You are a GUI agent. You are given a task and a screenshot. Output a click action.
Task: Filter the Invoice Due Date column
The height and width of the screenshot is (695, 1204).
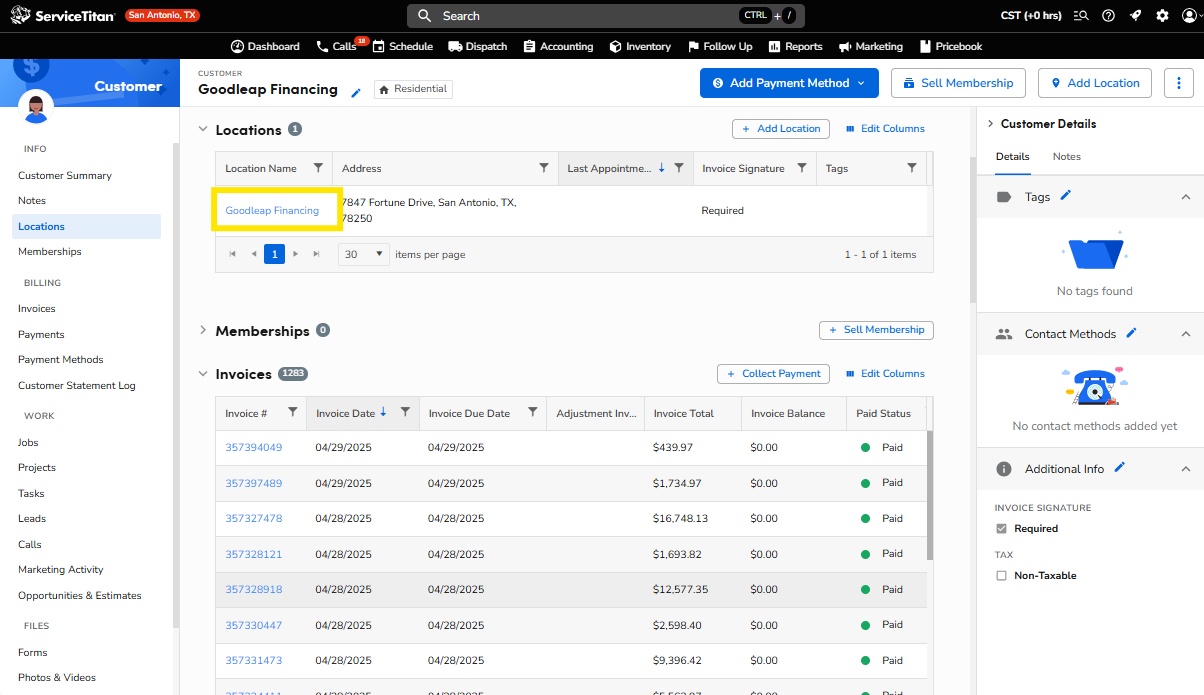click(532, 412)
